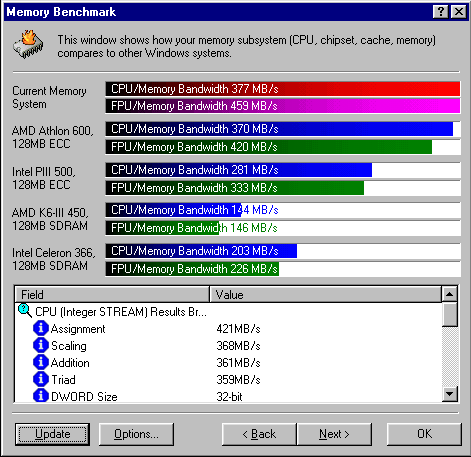The height and width of the screenshot is (457, 471).
Task: Click the Value column header
Action: coord(325,294)
